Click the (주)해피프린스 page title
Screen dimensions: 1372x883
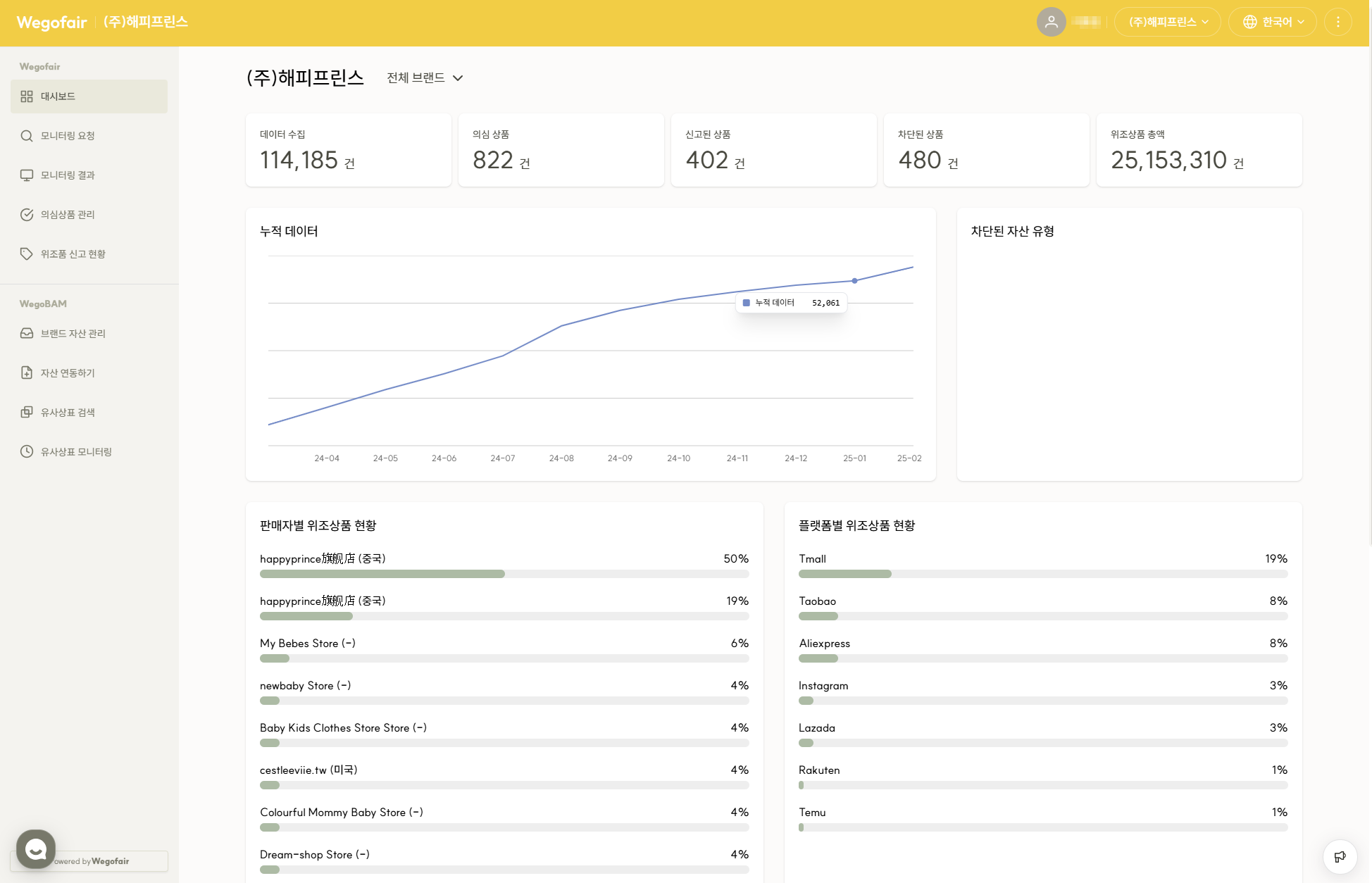305,77
